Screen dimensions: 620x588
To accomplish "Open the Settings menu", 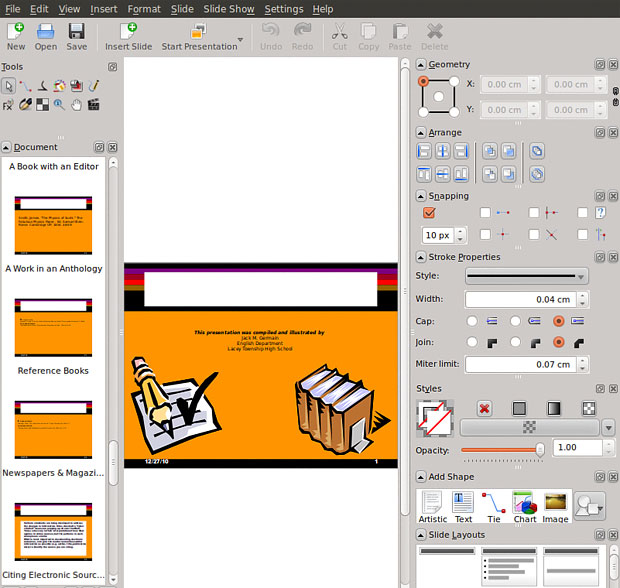I will click(284, 9).
